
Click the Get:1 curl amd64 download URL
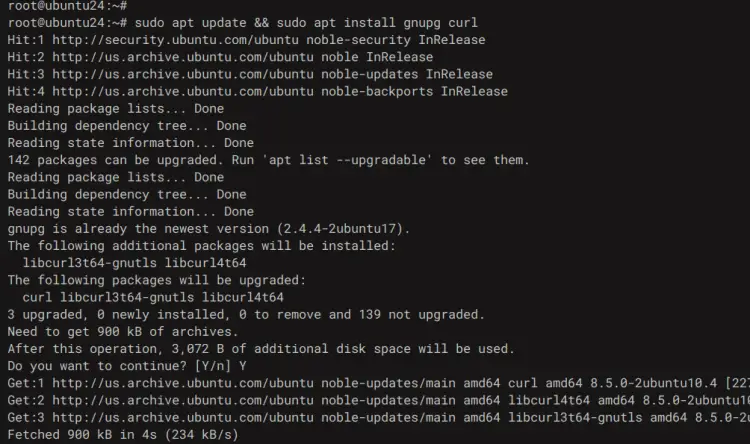pos(183,383)
